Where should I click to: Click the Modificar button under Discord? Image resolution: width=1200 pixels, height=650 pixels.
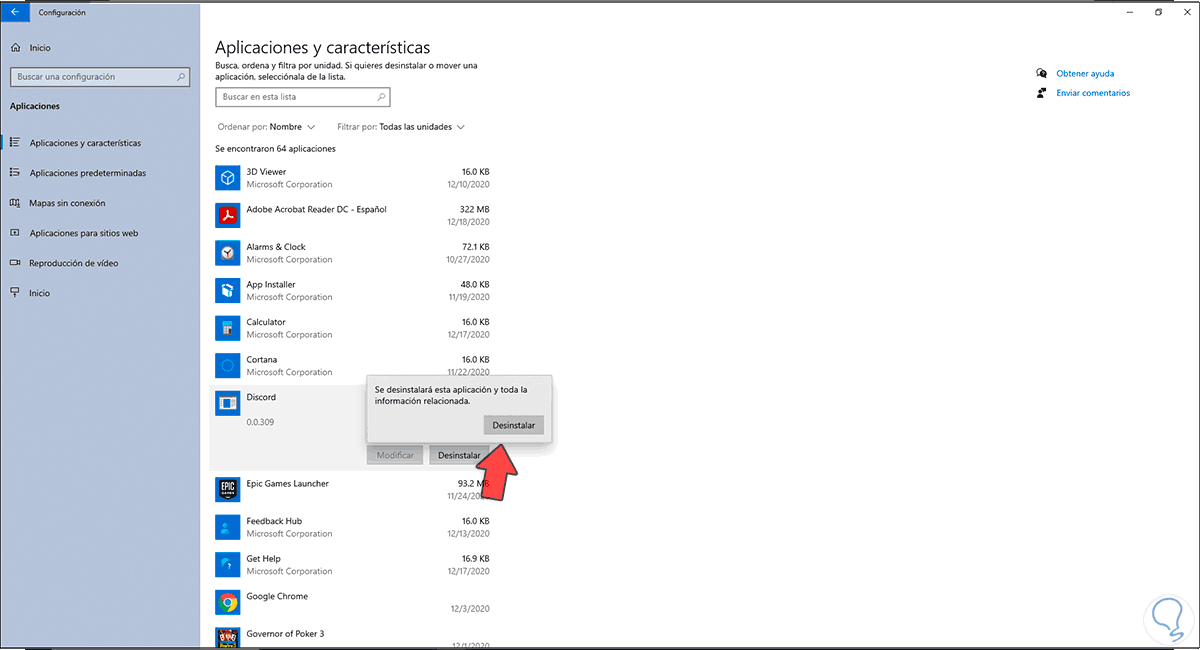pyautogui.click(x=395, y=455)
